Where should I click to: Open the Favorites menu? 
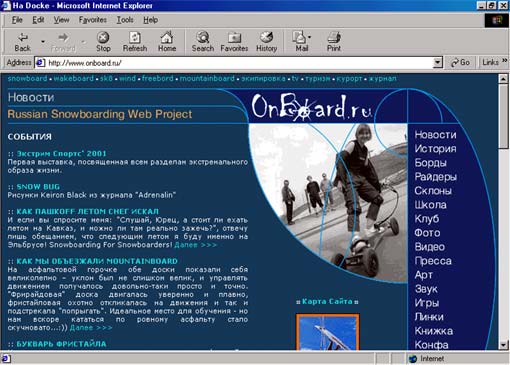click(x=92, y=20)
